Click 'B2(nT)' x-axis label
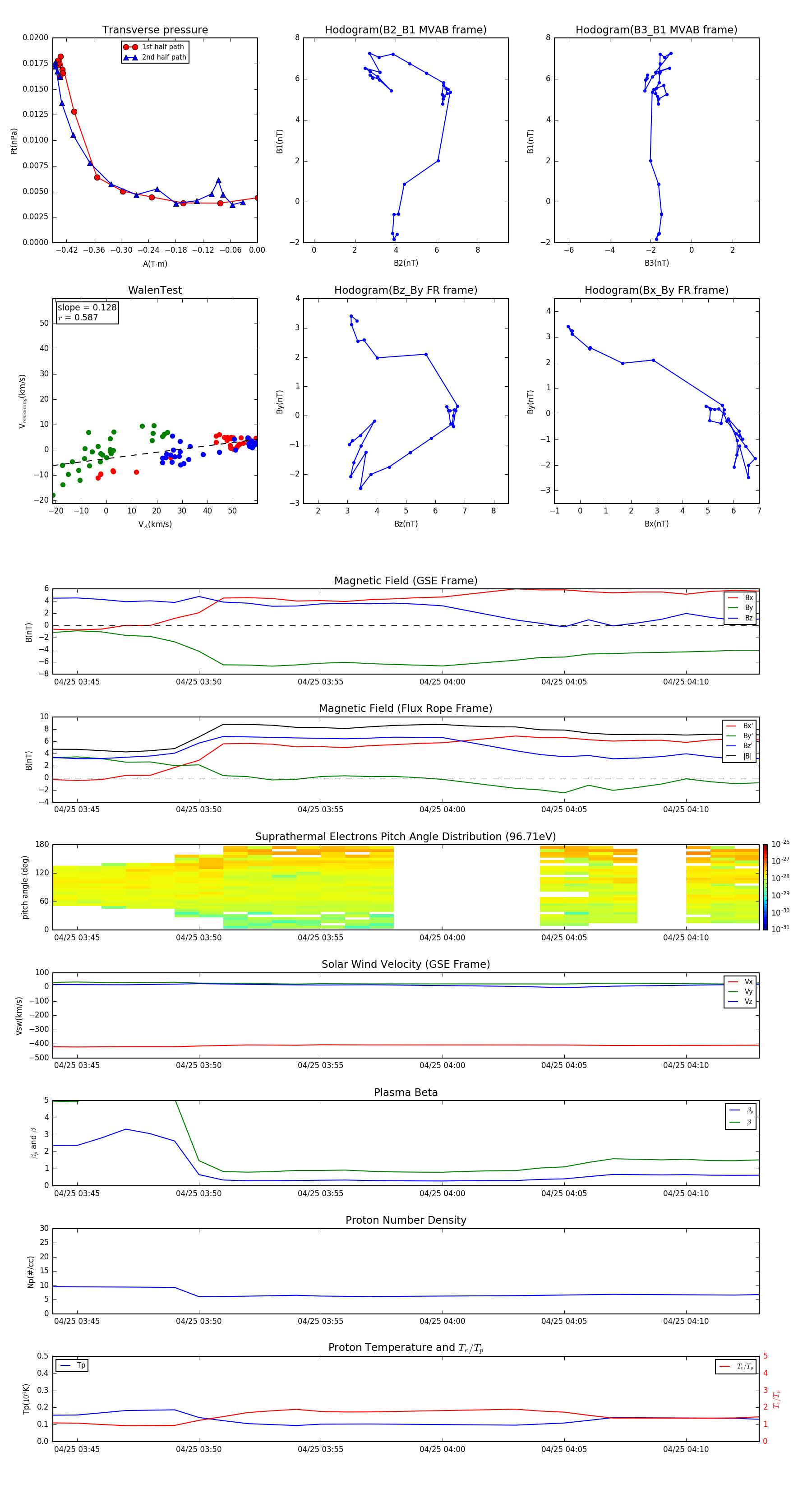 click(x=406, y=263)
